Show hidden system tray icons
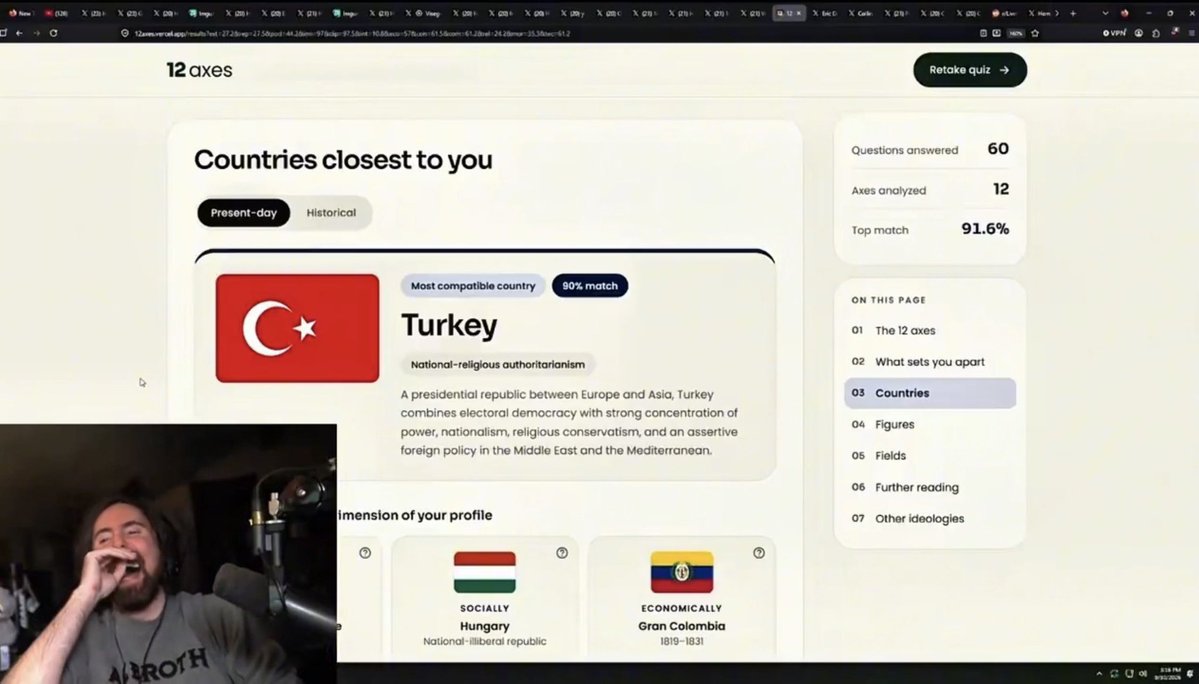 [1099, 673]
